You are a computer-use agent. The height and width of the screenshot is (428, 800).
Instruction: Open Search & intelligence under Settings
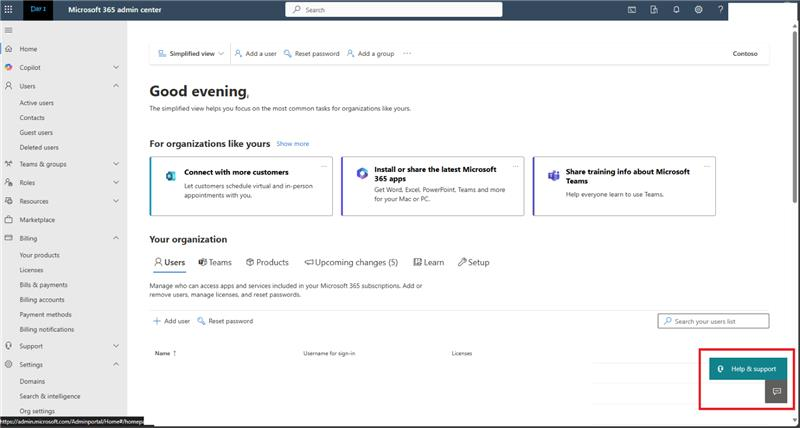tap(50, 396)
